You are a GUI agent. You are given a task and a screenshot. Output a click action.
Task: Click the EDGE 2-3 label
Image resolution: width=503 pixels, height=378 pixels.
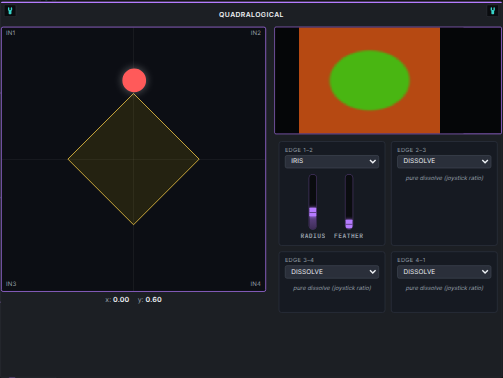tap(411, 150)
